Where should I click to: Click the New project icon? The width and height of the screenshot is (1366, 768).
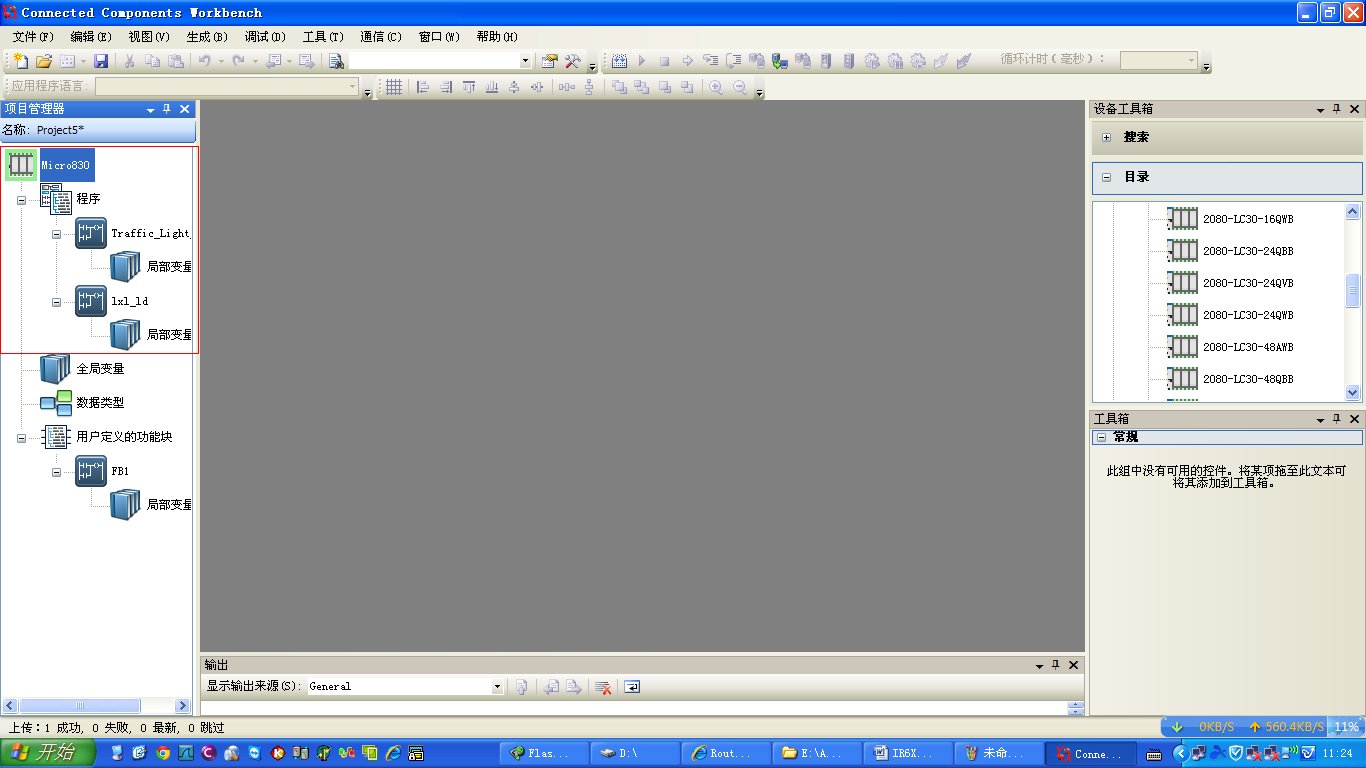pos(19,61)
